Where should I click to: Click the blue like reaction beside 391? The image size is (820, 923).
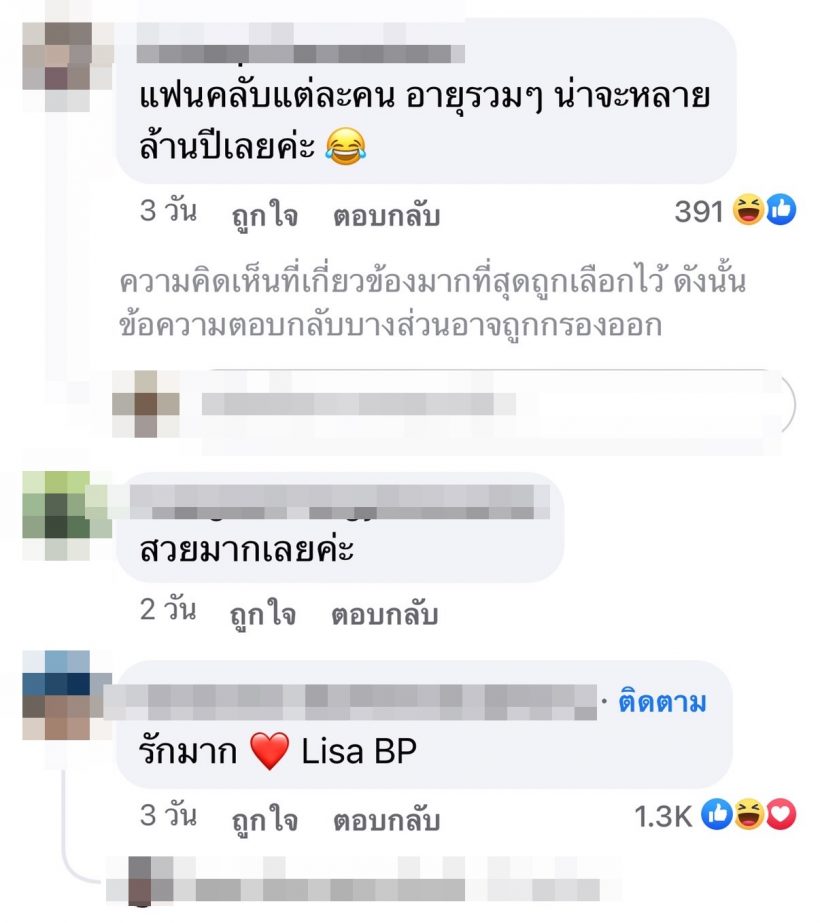tap(781, 210)
